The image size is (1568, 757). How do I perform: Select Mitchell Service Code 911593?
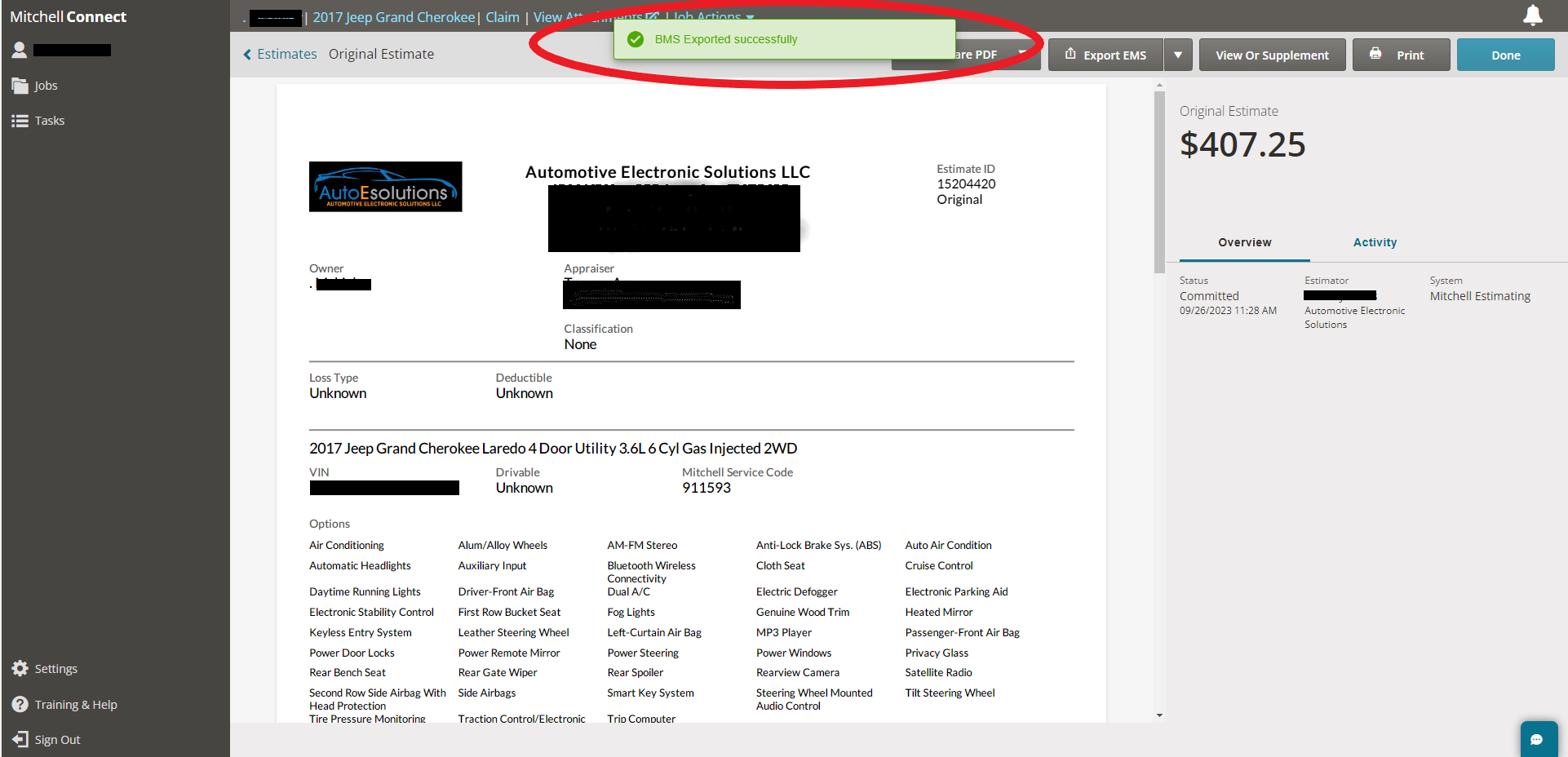pyautogui.click(x=706, y=488)
